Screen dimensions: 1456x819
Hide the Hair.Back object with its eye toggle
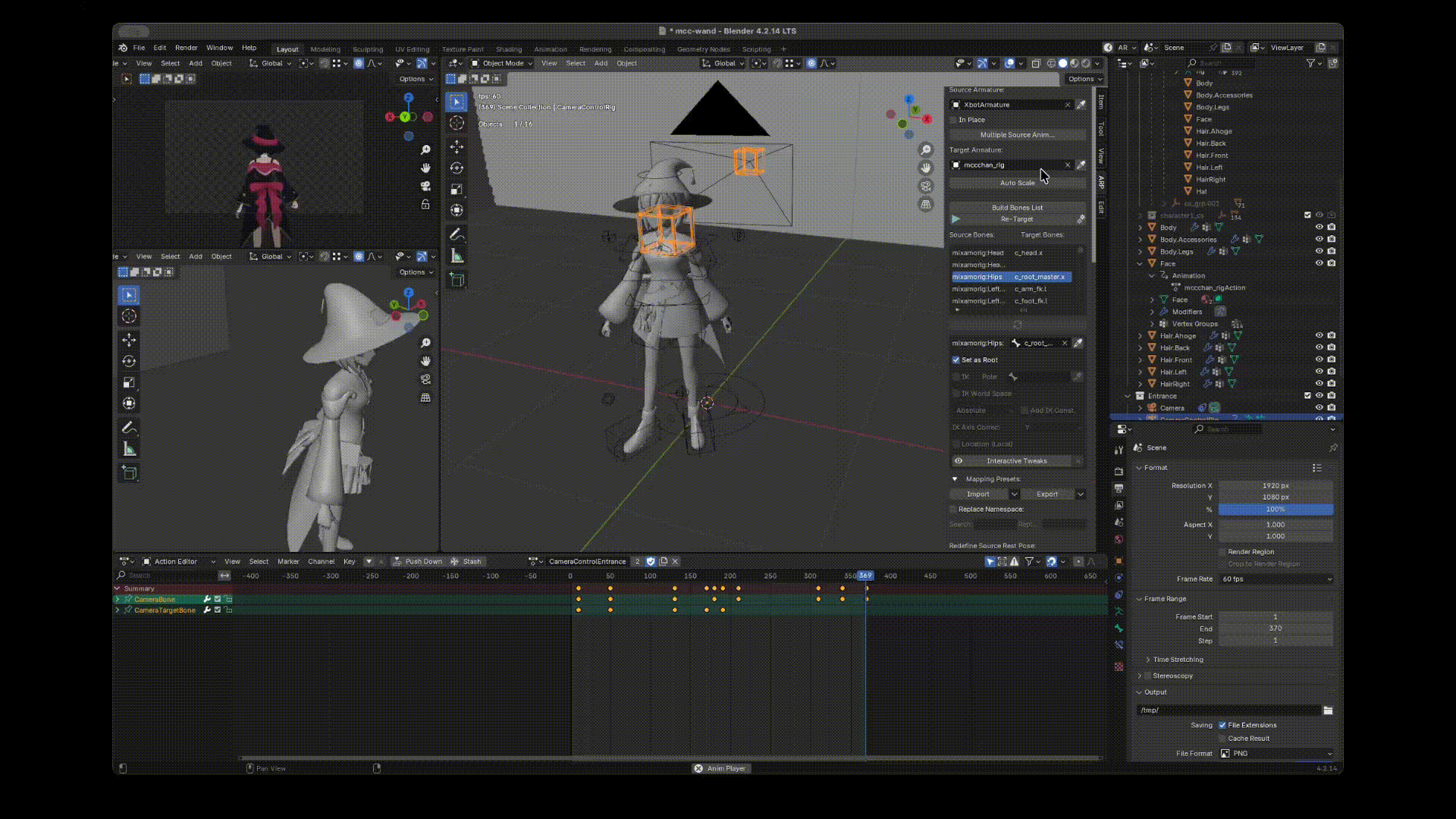1319,347
